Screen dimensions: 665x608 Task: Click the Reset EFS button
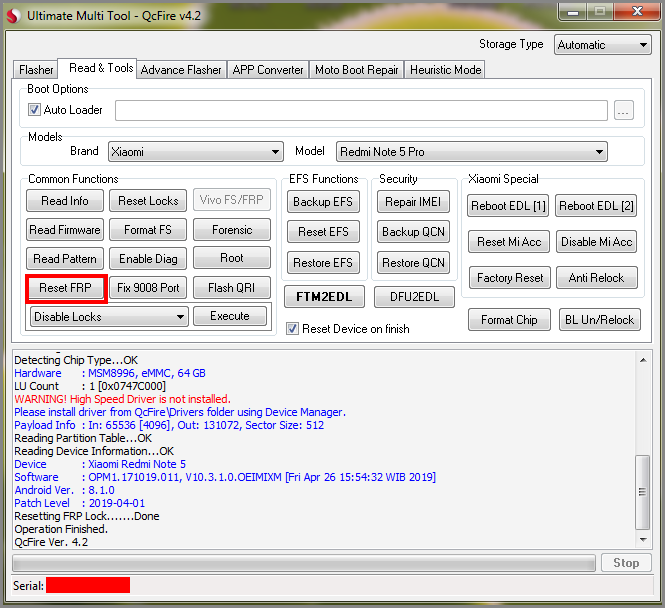[323, 232]
